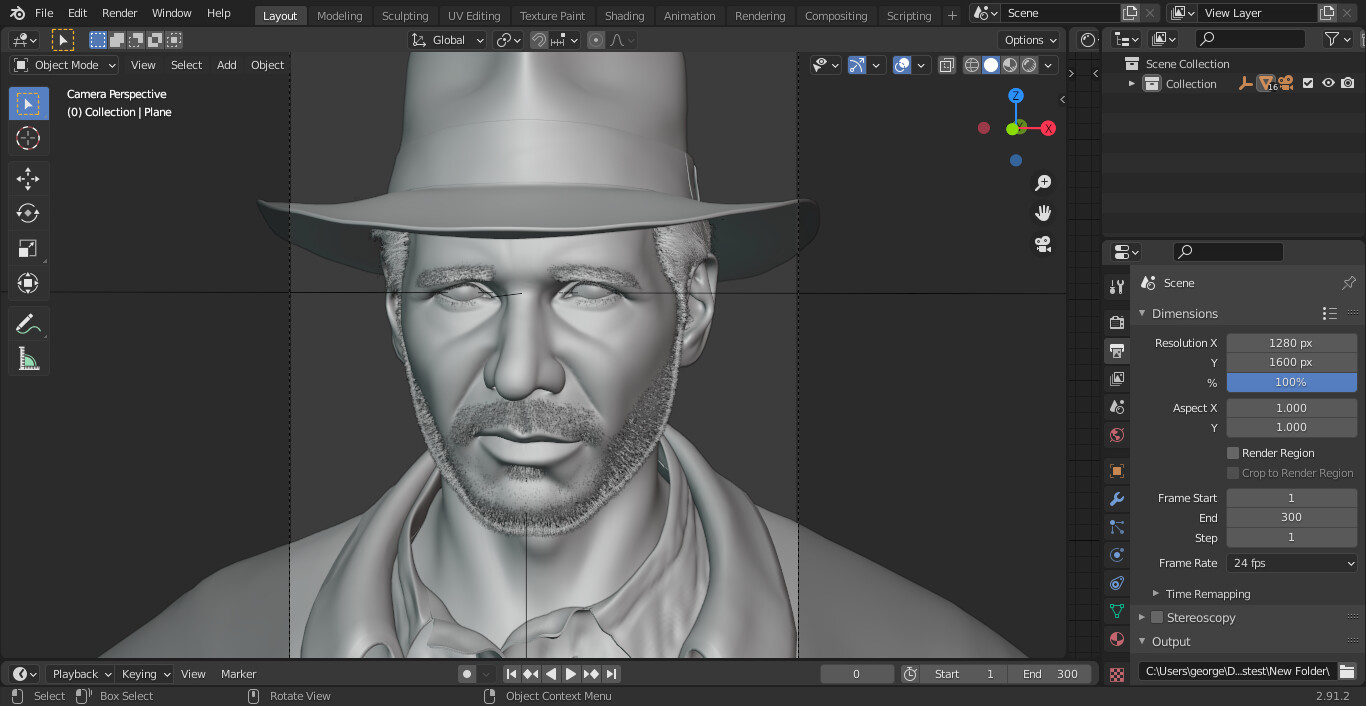Open Particles properties tab
The height and width of the screenshot is (706, 1366).
(x=1117, y=527)
